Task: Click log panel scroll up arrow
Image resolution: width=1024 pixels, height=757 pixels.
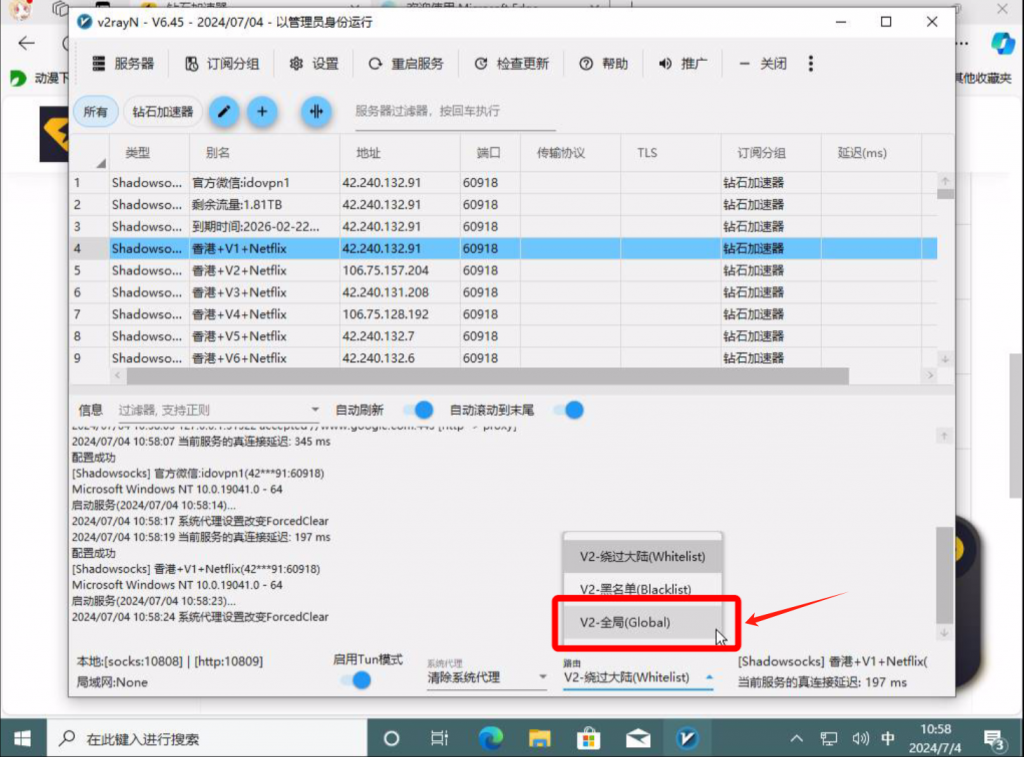Action: [x=944, y=436]
